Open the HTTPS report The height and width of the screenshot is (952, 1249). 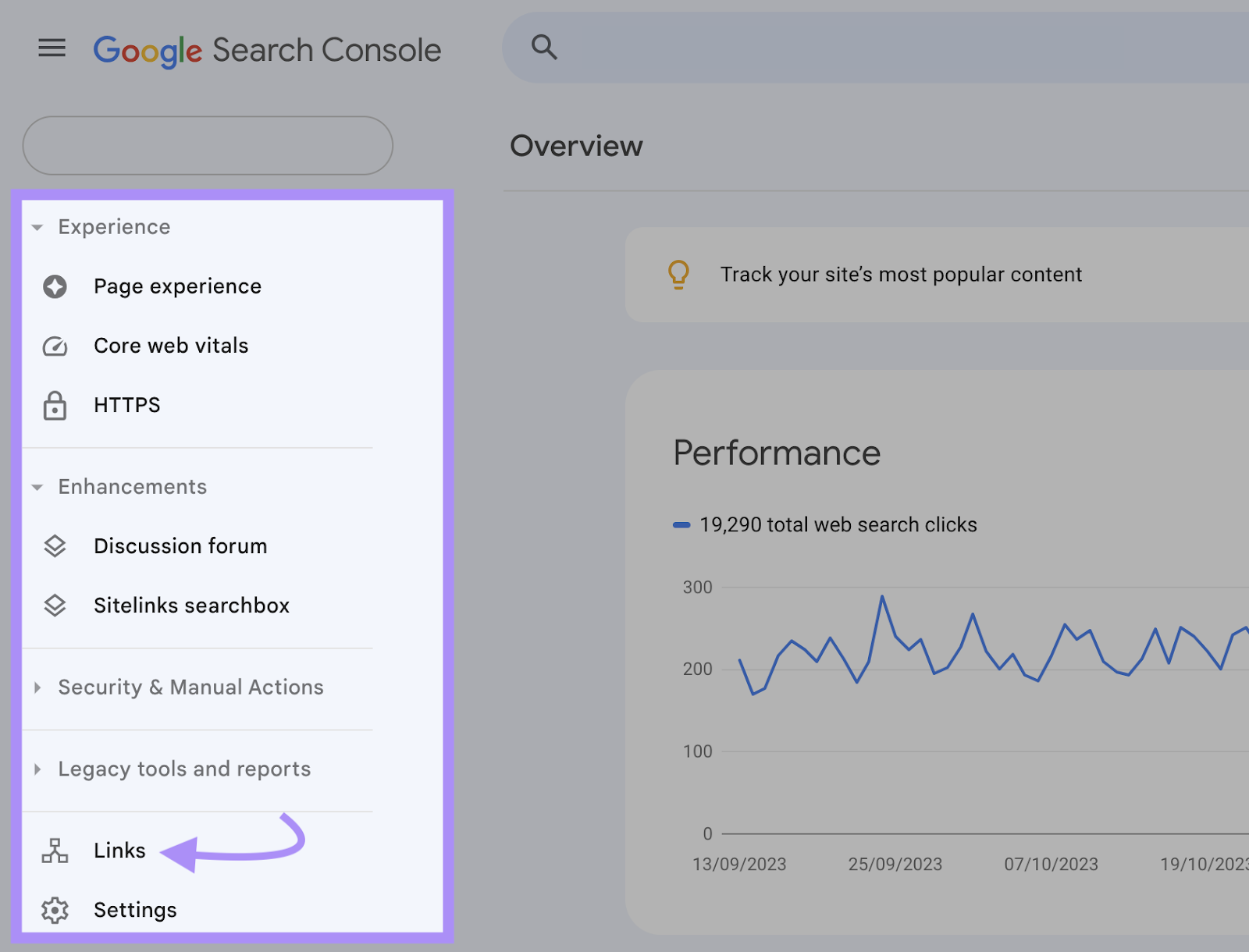tap(127, 405)
